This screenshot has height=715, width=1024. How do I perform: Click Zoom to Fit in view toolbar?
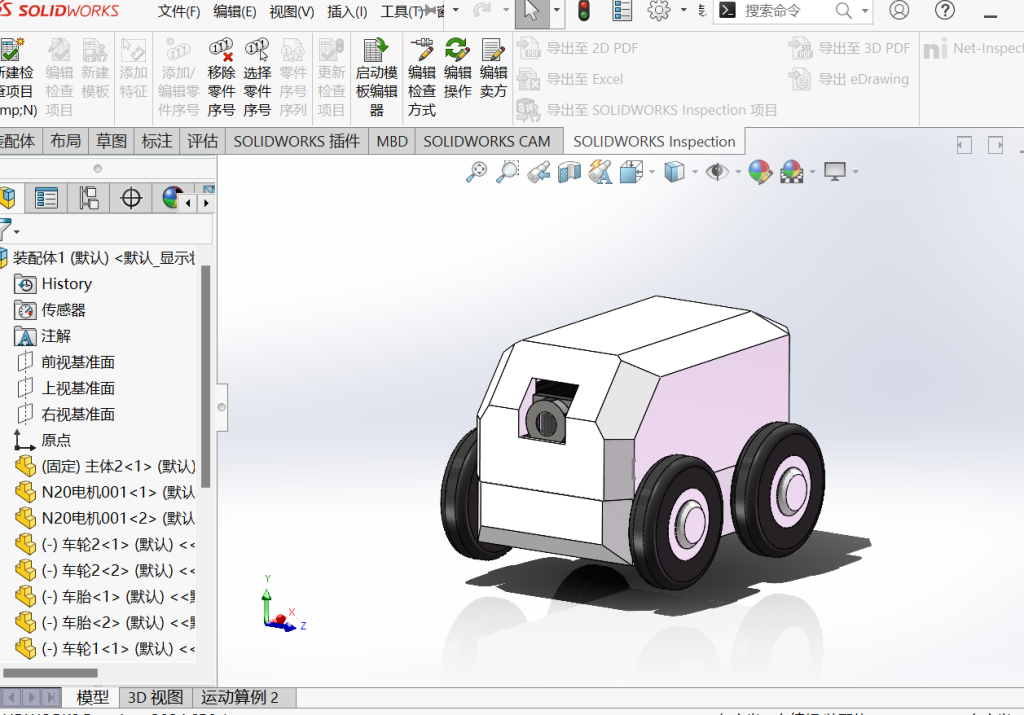(x=476, y=172)
